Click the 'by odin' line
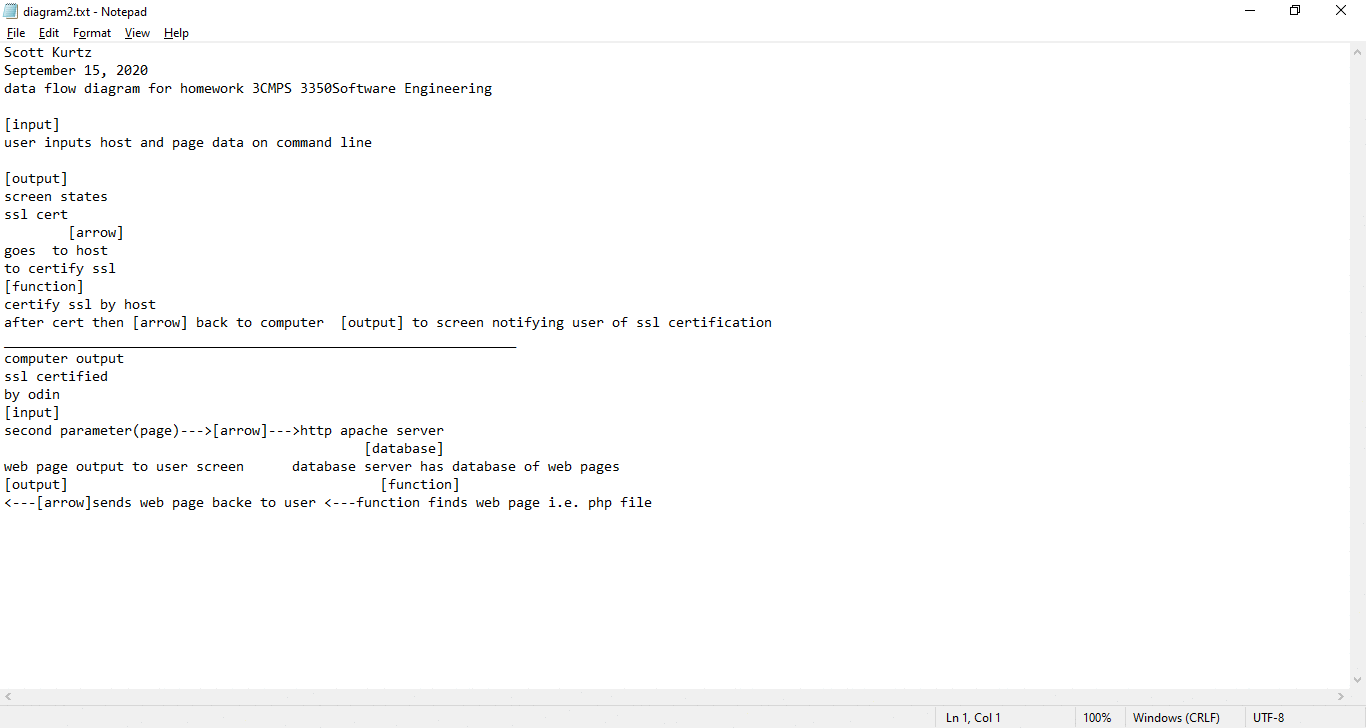 [x=32, y=395]
